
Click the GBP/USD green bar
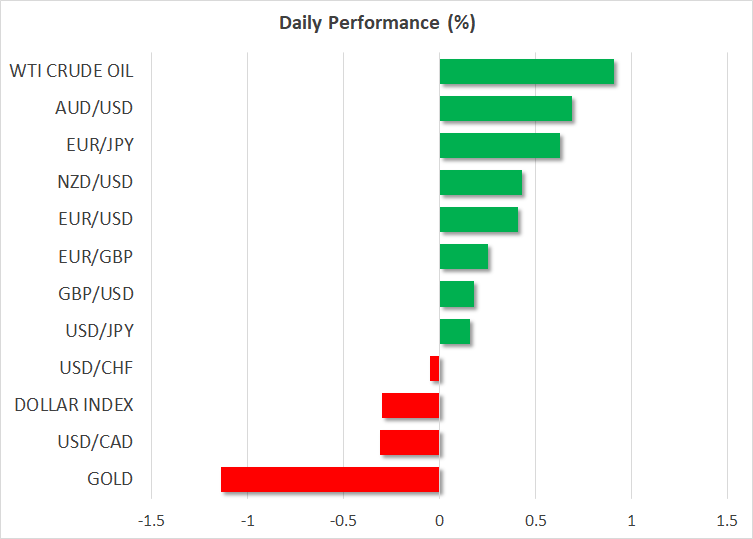pos(456,294)
